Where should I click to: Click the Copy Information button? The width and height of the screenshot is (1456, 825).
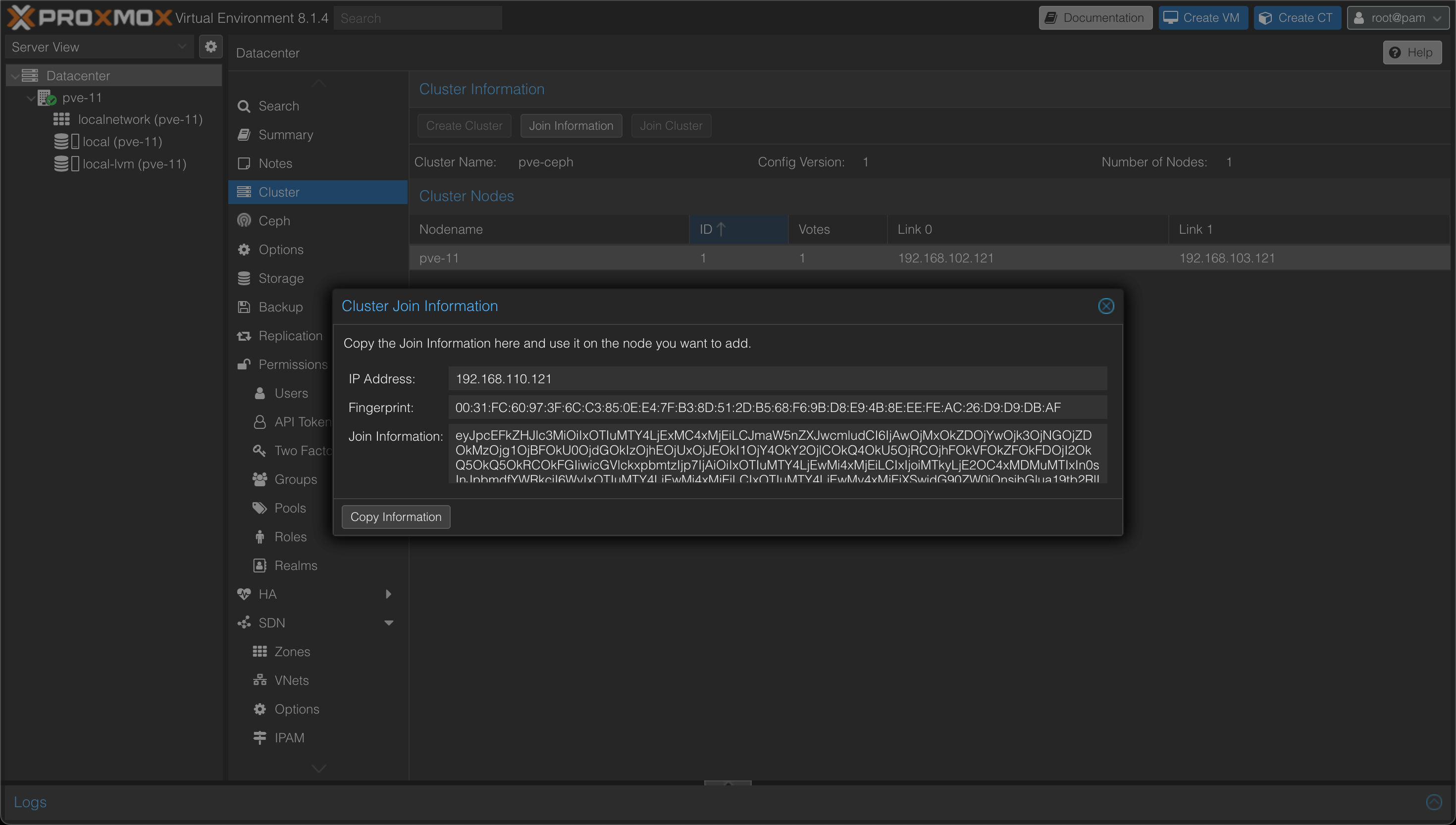(x=396, y=517)
